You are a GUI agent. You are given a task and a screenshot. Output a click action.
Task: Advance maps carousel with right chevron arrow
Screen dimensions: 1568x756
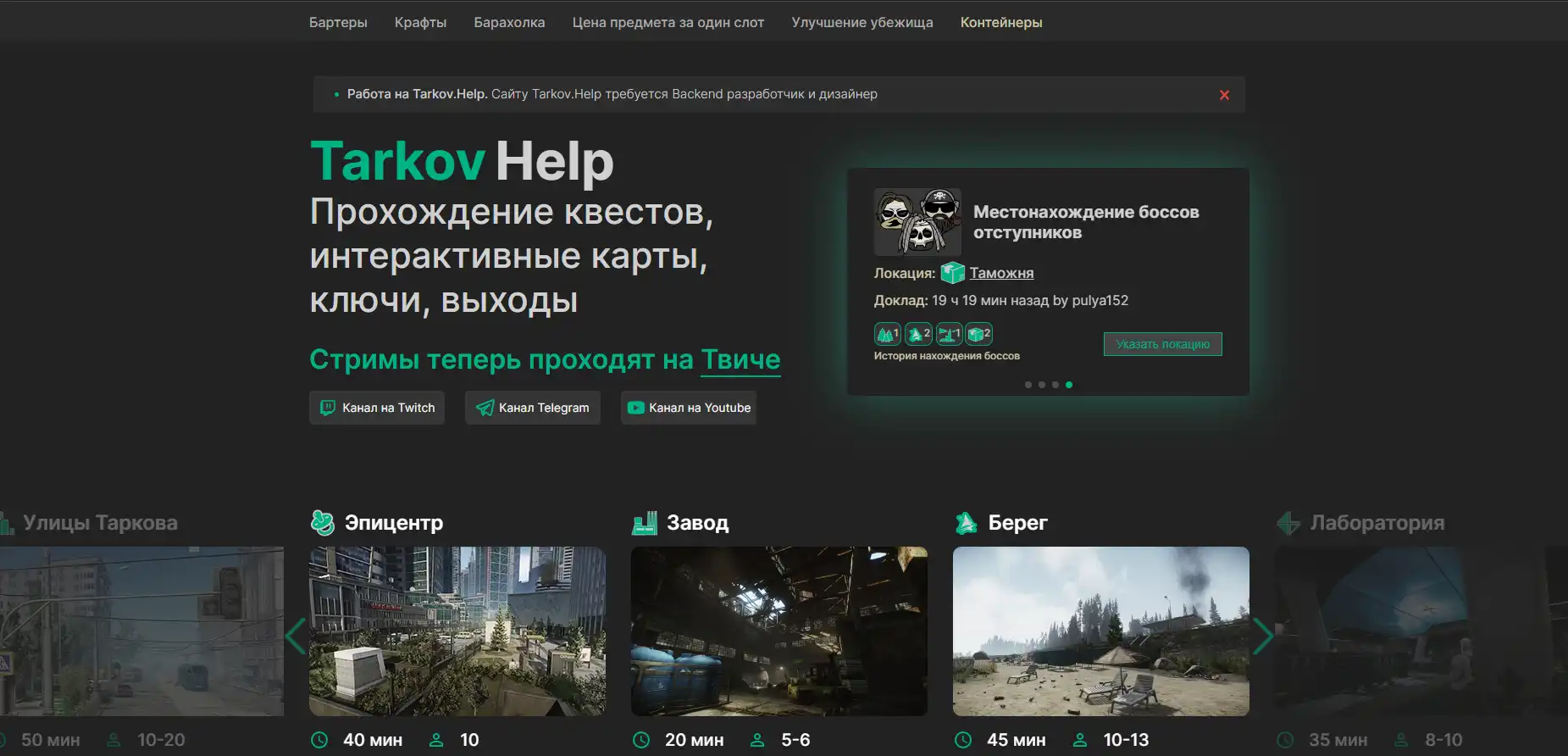coord(1263,636)
